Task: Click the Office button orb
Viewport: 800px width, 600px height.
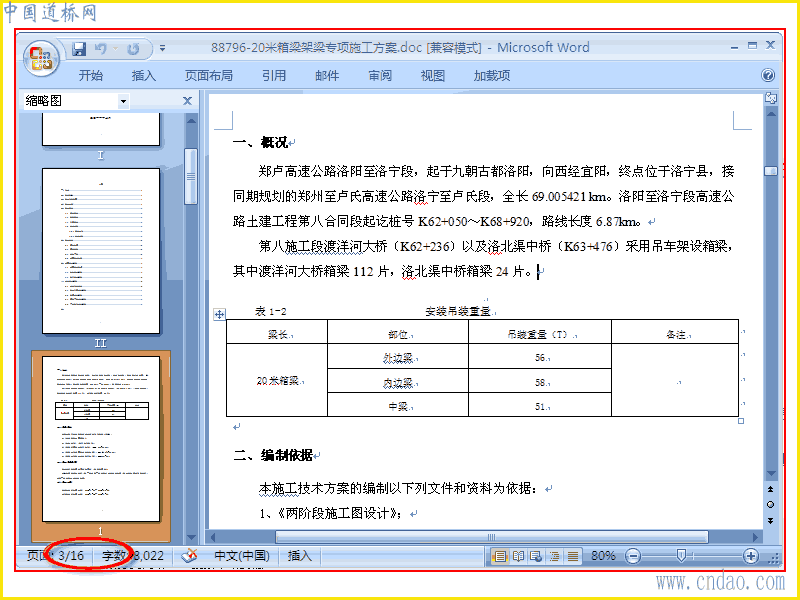Action: coord(41,58)
